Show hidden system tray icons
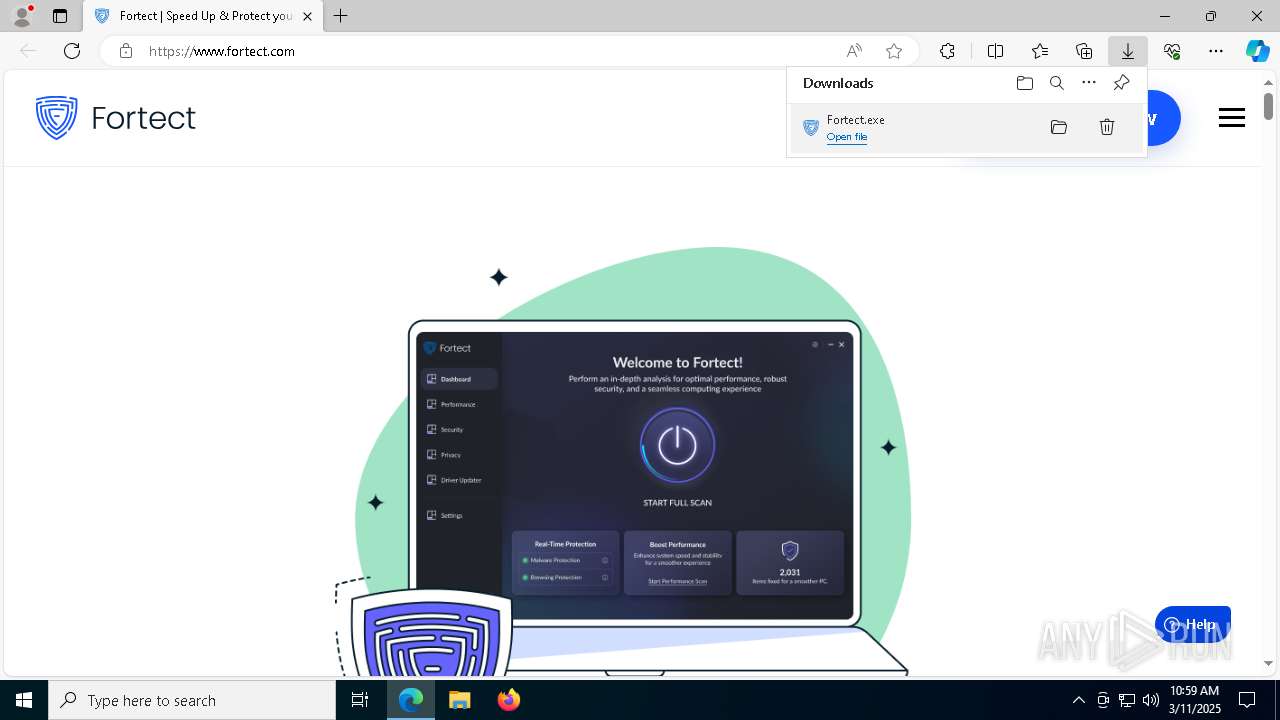 [1078, 700]
